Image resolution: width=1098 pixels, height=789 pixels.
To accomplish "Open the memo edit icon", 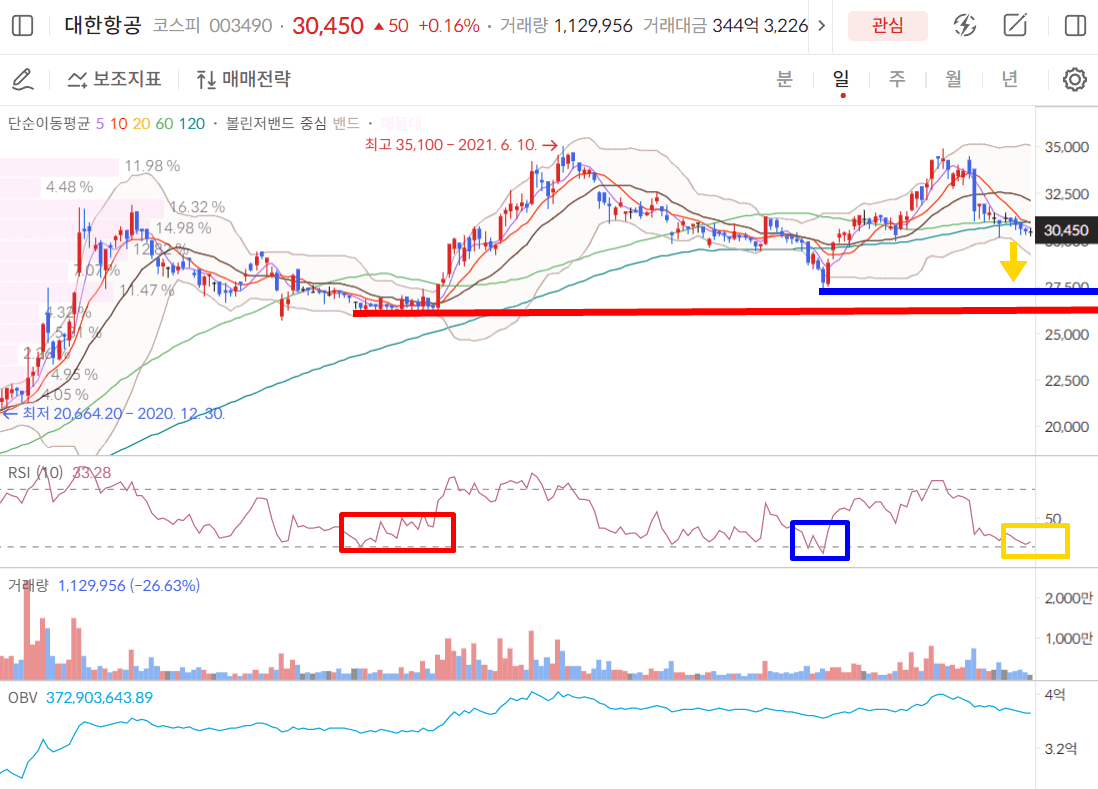I will (1016, 26).
